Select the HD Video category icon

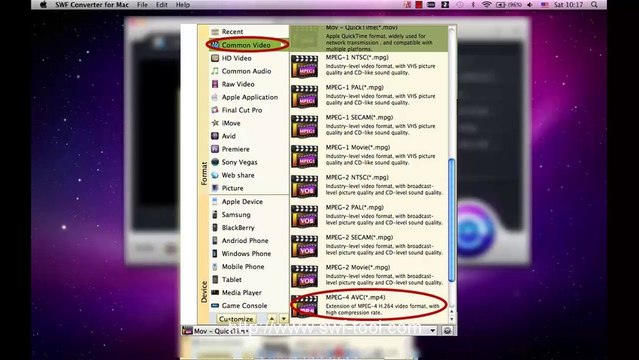pos(215,58)
